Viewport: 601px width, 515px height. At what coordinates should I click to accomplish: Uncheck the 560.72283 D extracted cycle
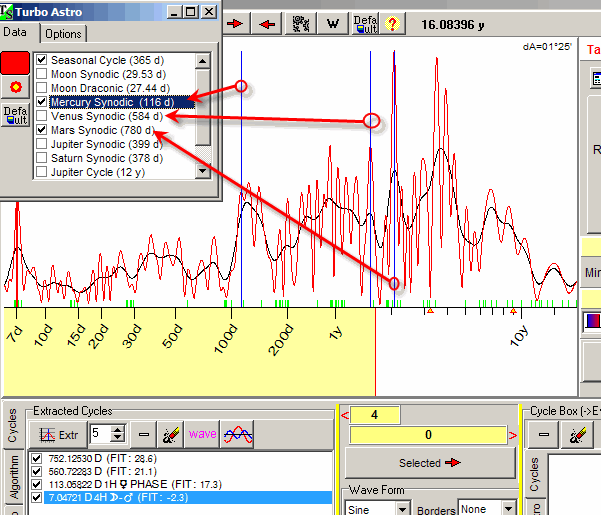tap(36, 471)
